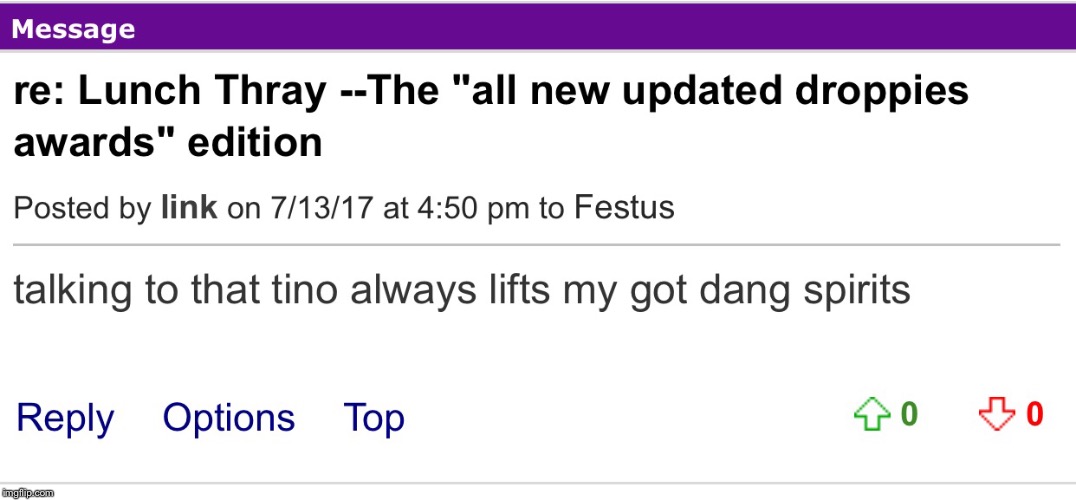The image size is (1076, 500).
Task: Click the 4:50 pm post time
Action: click(455, 208)
